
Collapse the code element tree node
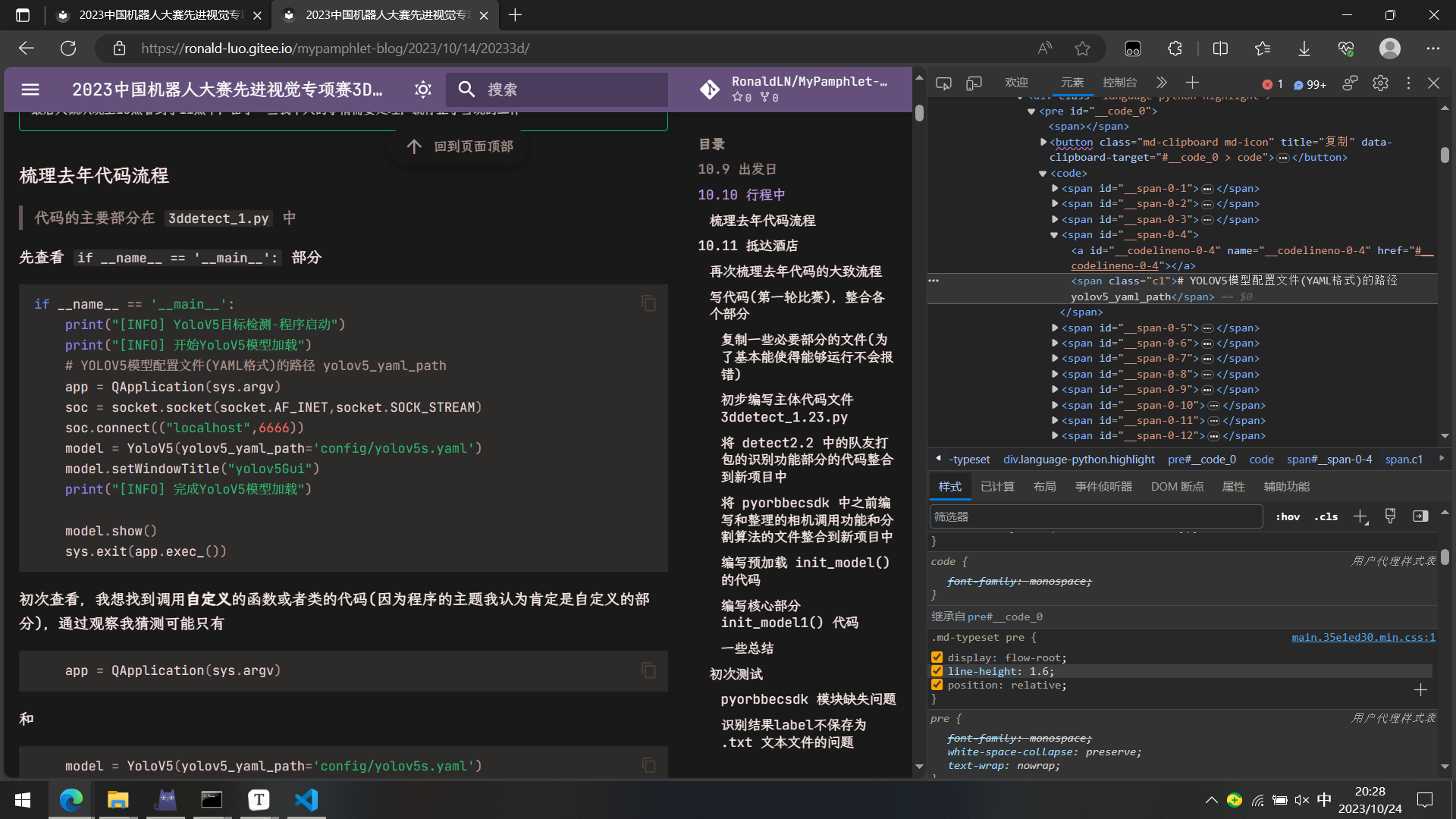tap(1043, 174)
